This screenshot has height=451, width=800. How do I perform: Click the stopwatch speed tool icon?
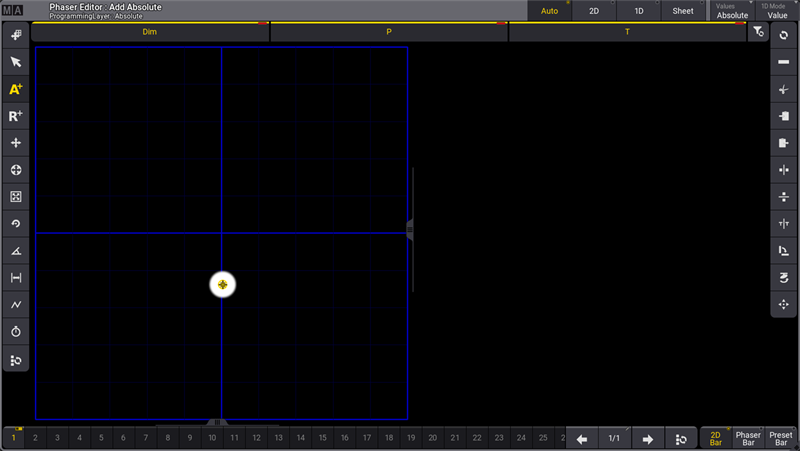click(16, 331)
